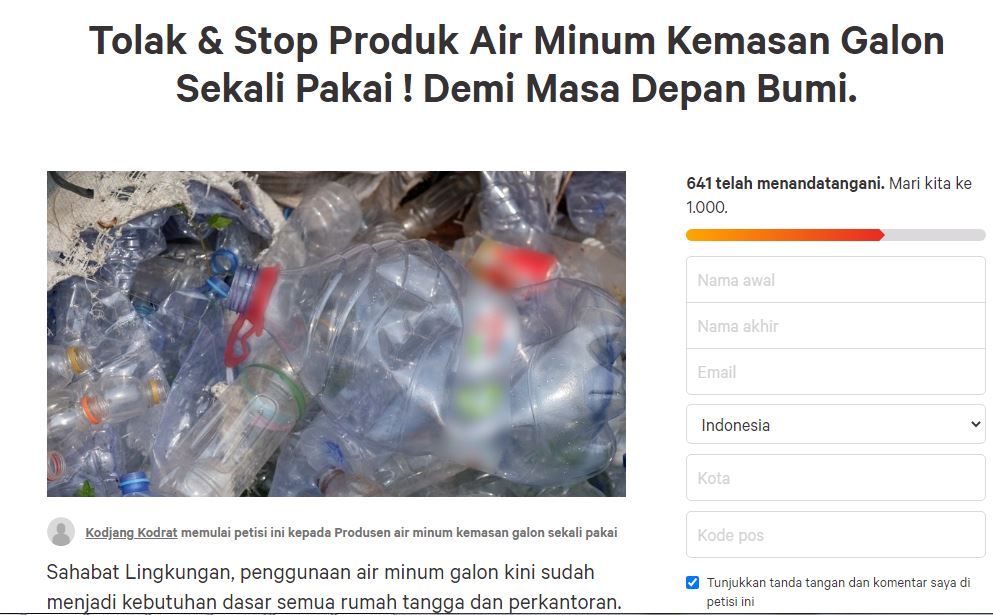The width and height of the screenshot is (993, 615).
Task: Click the grey unfilled part of progress bar
Action: point(934,235)
